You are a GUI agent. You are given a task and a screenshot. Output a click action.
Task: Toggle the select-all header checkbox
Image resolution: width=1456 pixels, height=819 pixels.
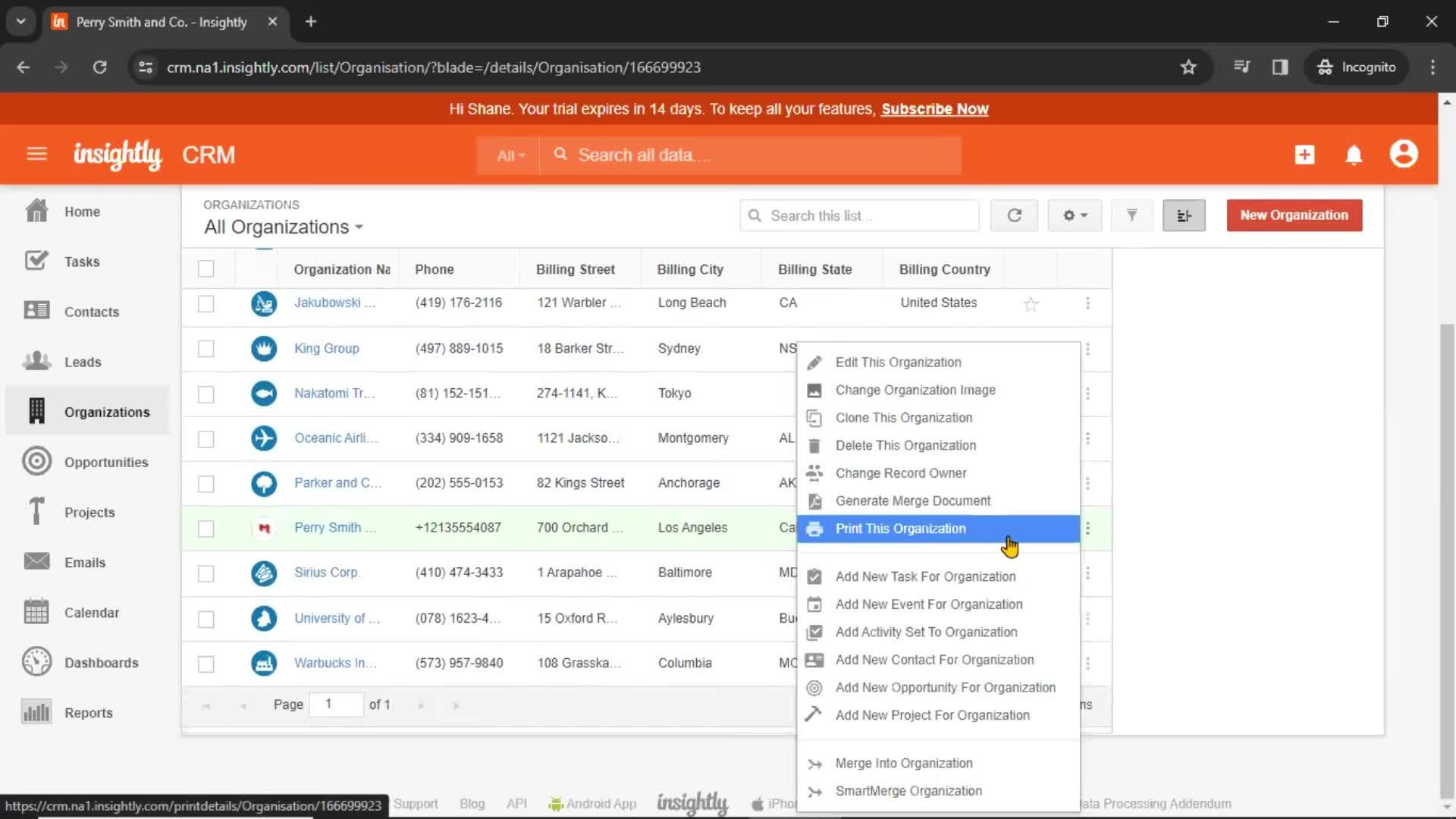206,269
